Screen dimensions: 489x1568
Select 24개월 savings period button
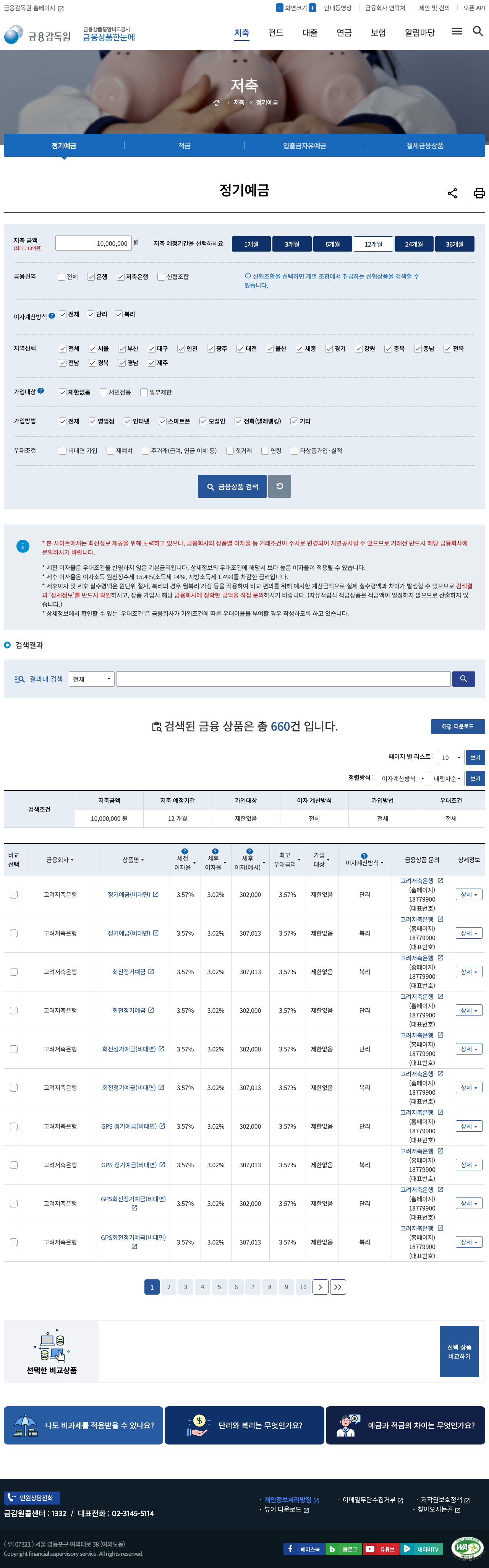tap(414, 244)
